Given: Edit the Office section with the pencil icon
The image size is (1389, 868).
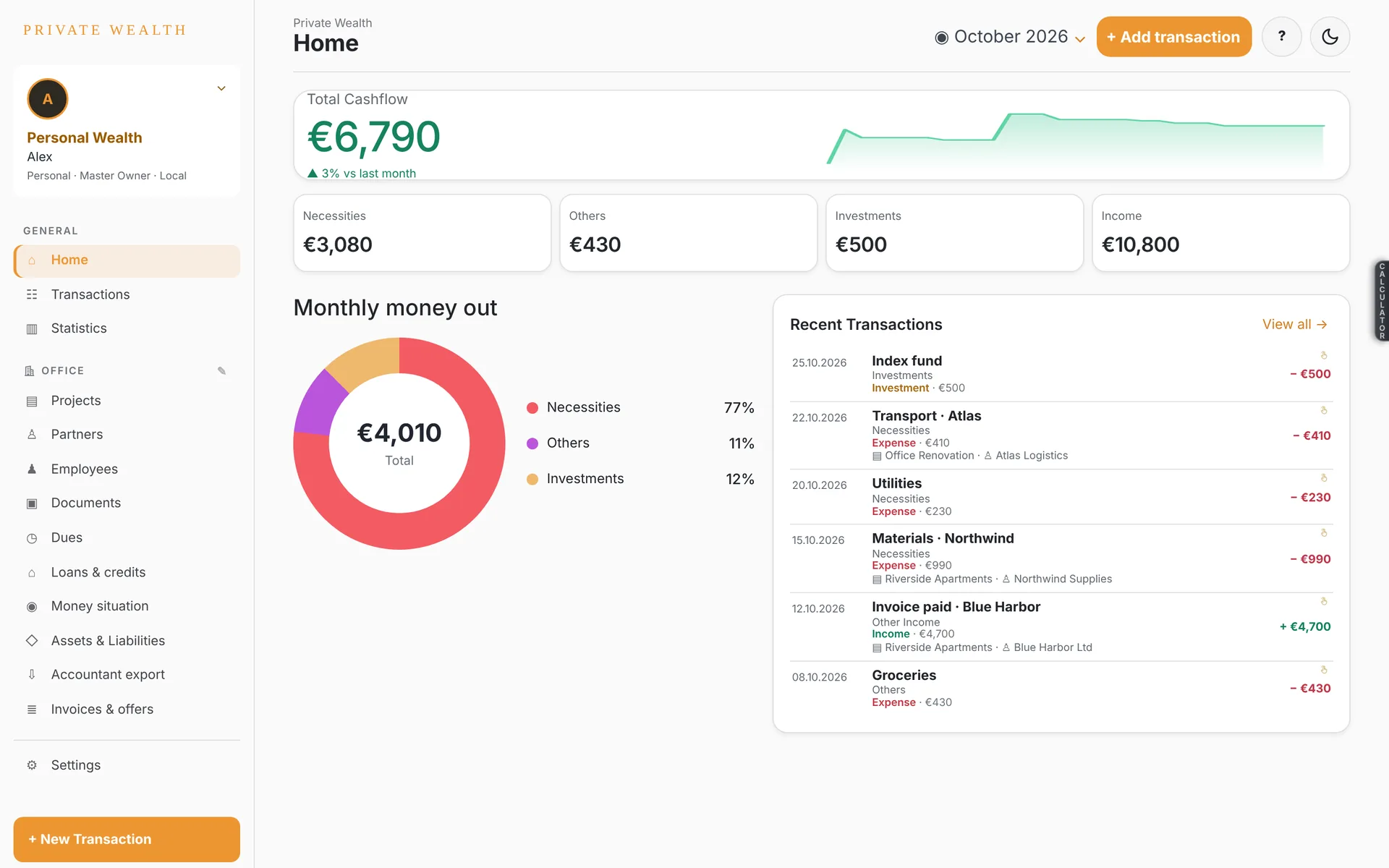Looking at the screenshot, I should pyautogui.click(x=222, y=371).
